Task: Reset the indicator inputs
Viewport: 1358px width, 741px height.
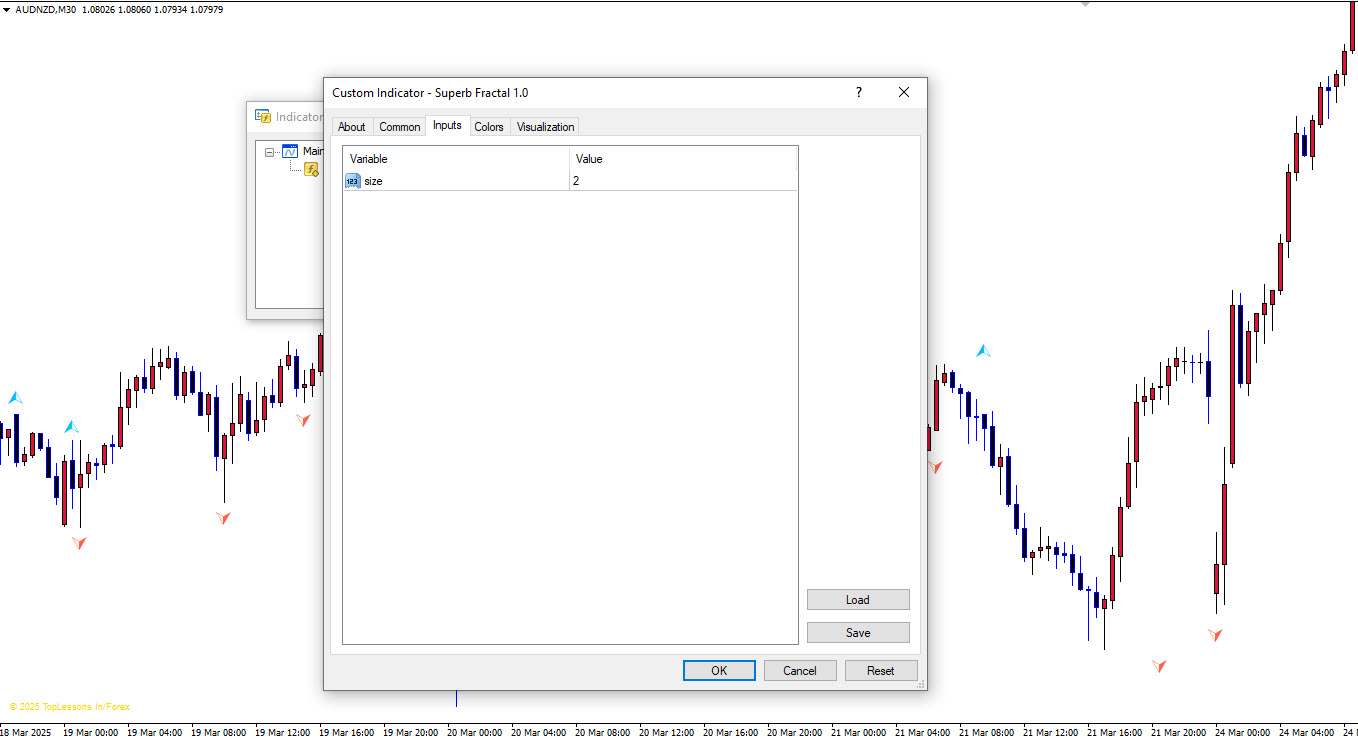Action: click(881, 671)
